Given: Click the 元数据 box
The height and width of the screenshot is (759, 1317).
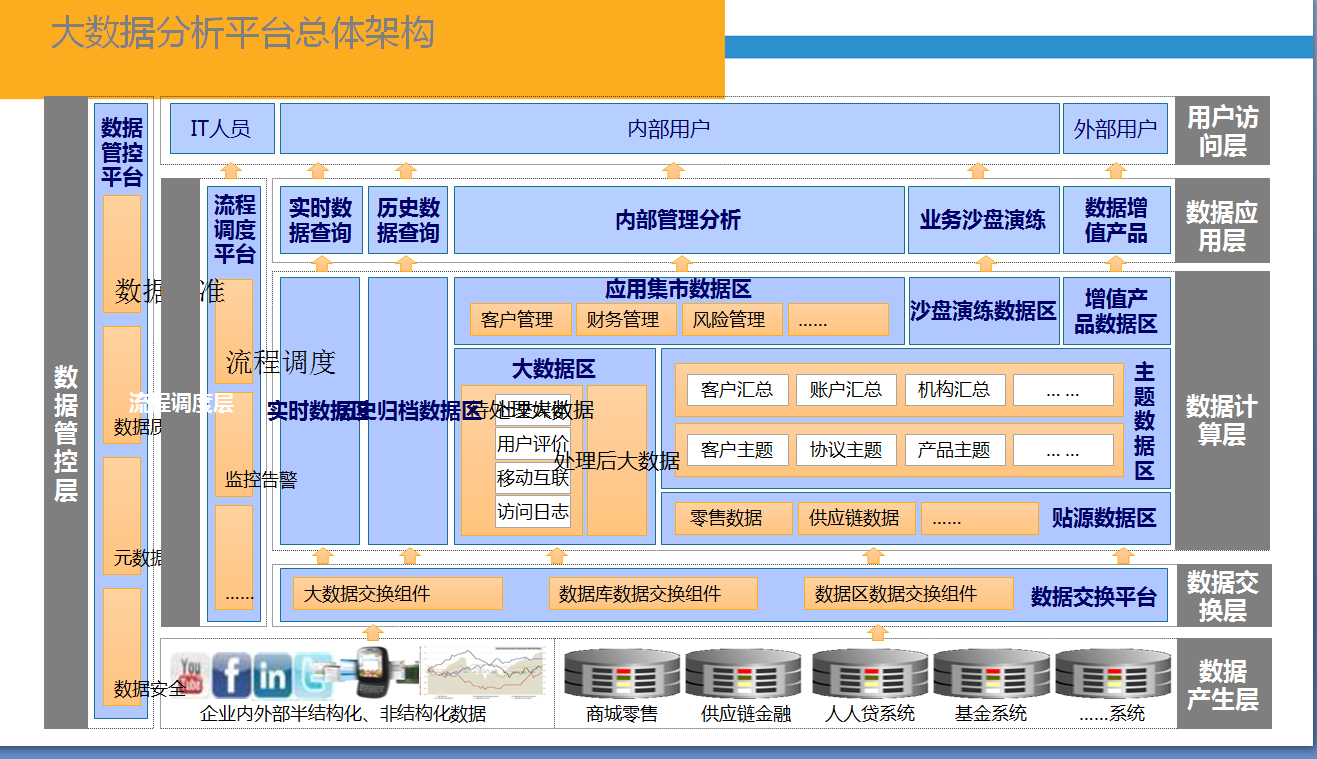Looking at the screenshot, I should pyautogui.click(x=122, y=516).
